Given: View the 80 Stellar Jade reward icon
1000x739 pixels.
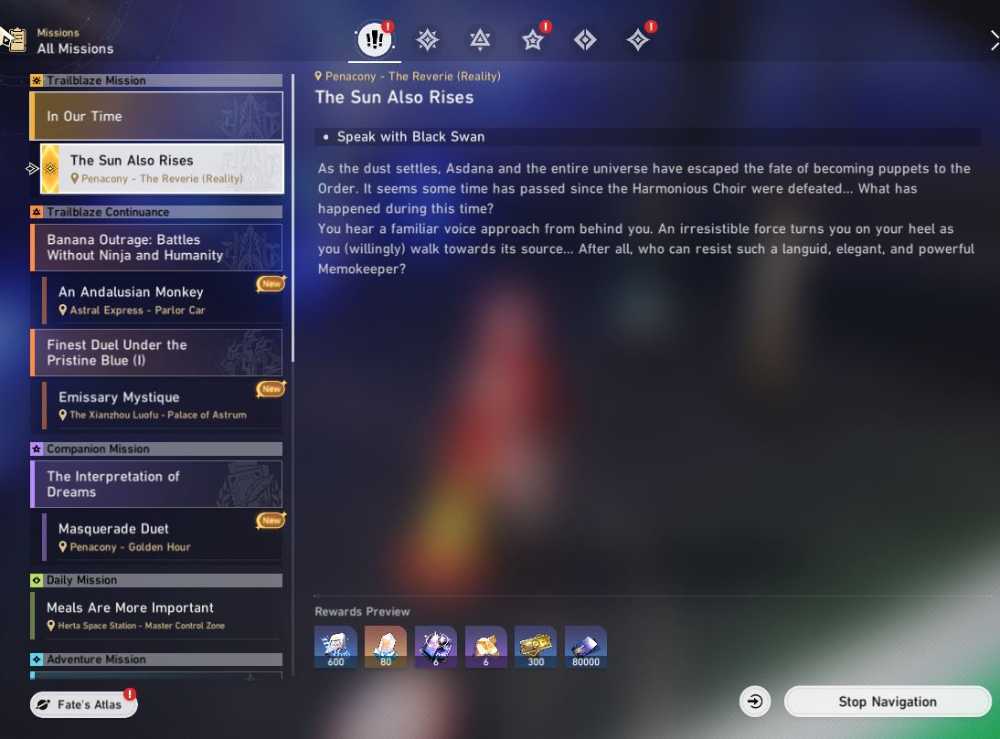Looking at the screenshot, I should 385,647.
